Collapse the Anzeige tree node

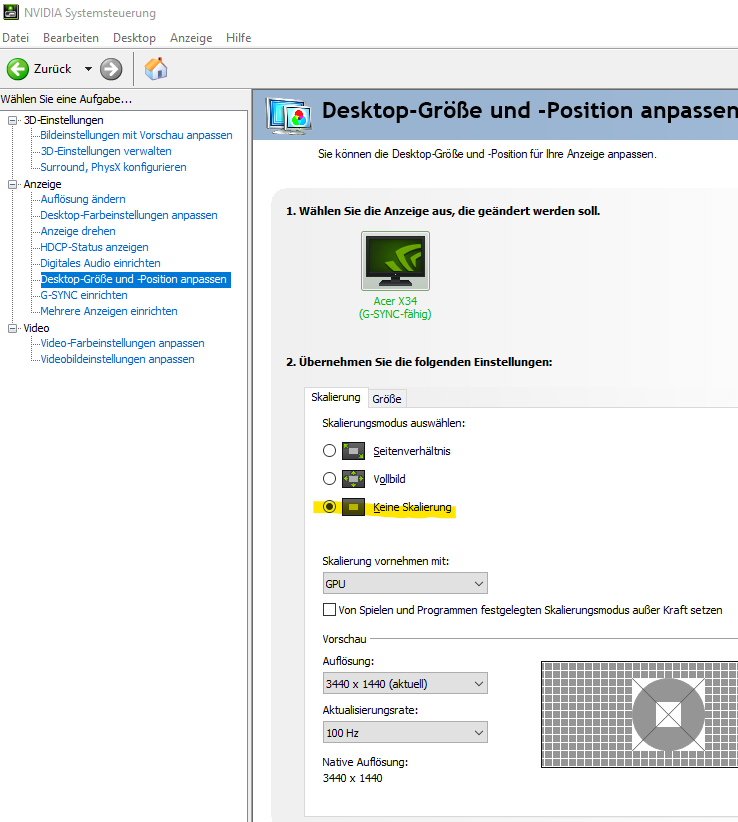tap(13, 185)
